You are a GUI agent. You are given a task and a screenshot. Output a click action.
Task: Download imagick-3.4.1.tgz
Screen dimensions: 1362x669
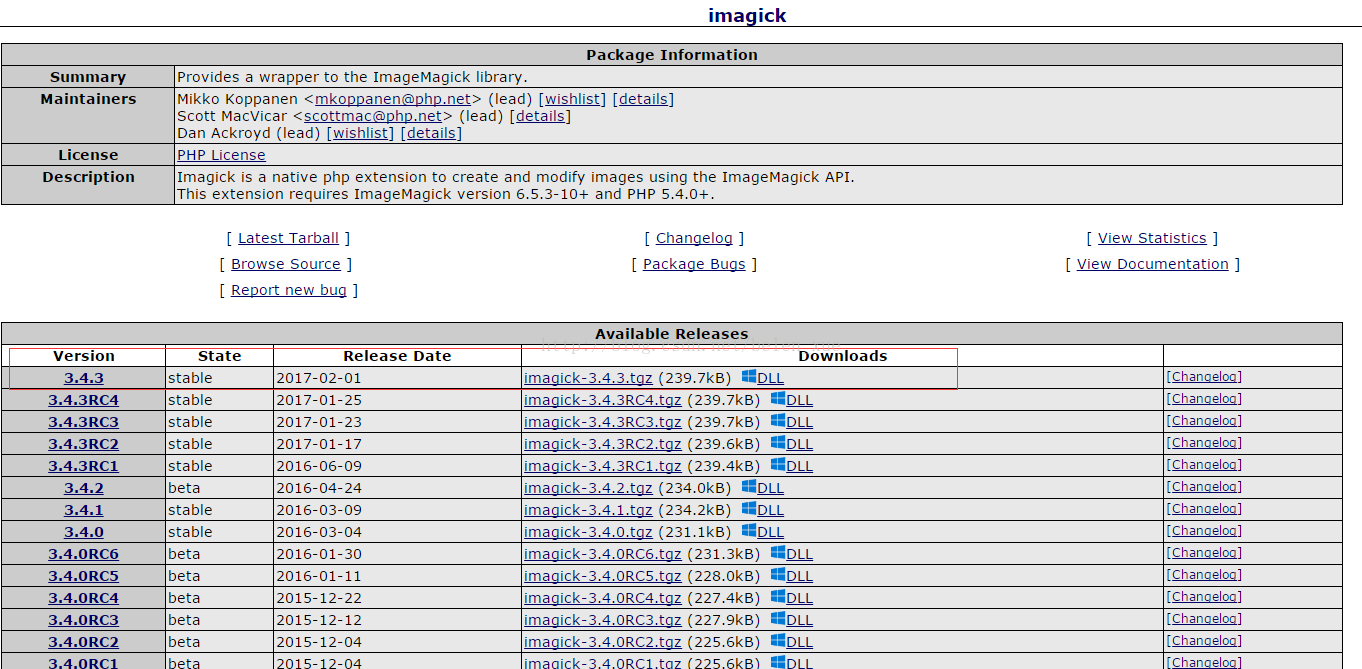(x=588, y=510)
